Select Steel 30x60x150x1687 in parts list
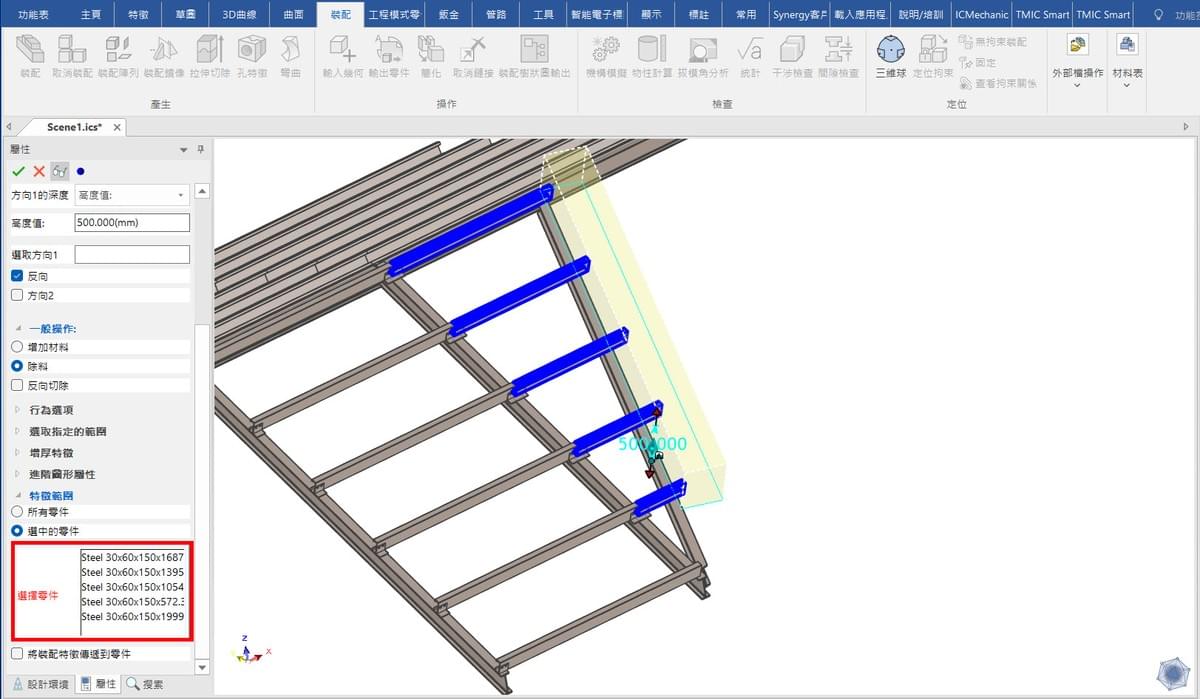The width and height of the screenshot is (1200, 699). point(132,556)
